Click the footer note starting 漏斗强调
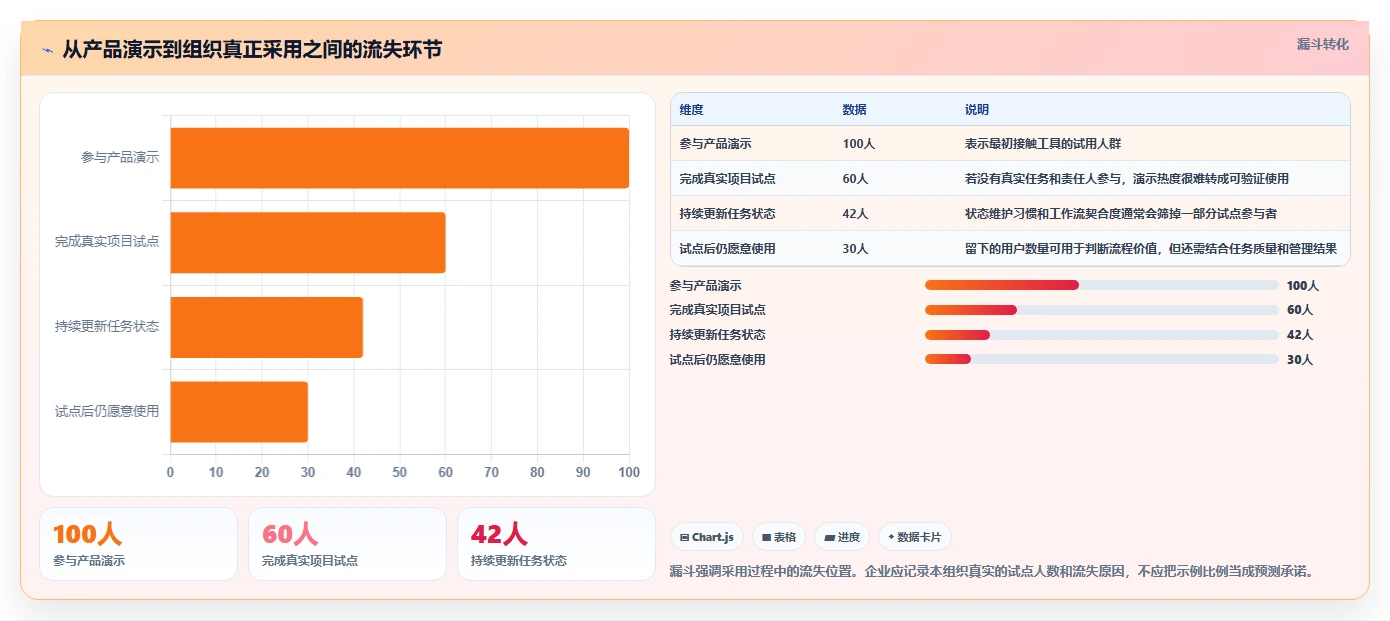Viewport: 1390px width, 621px height. 991,572
